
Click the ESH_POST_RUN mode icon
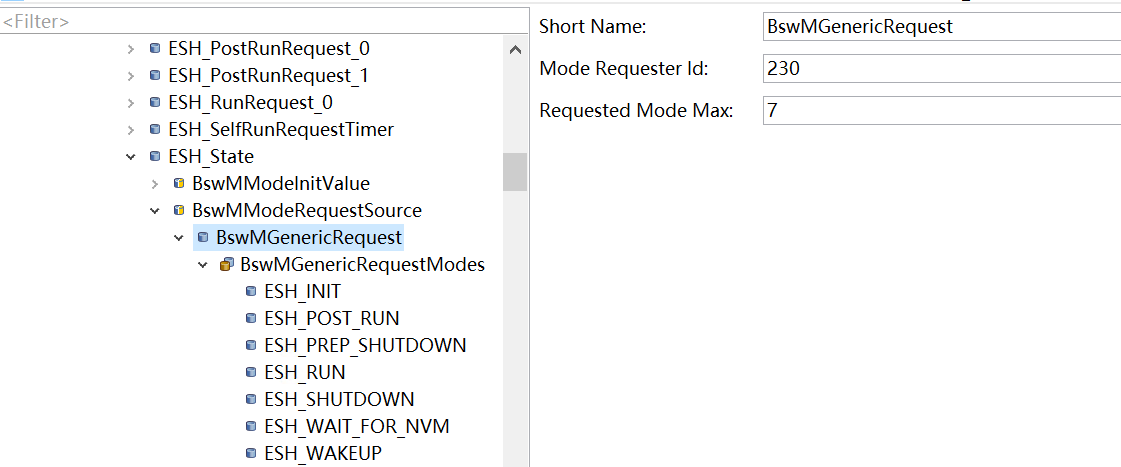[x=251, y=318]
